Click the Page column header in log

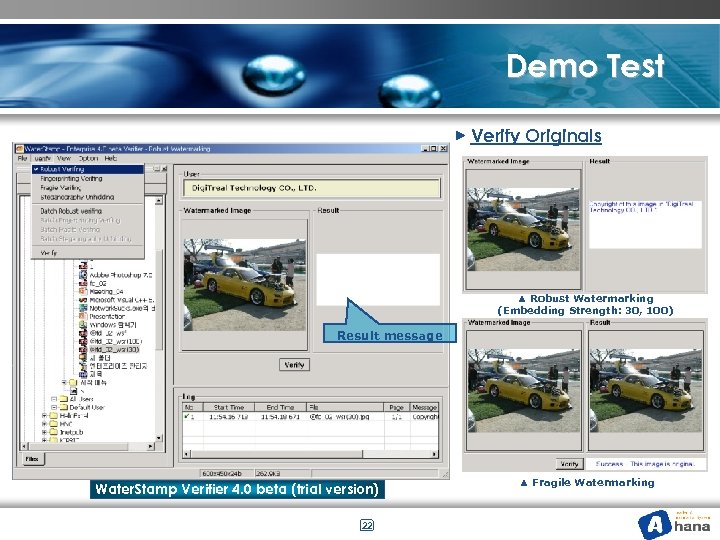click(x=396, y=407)
